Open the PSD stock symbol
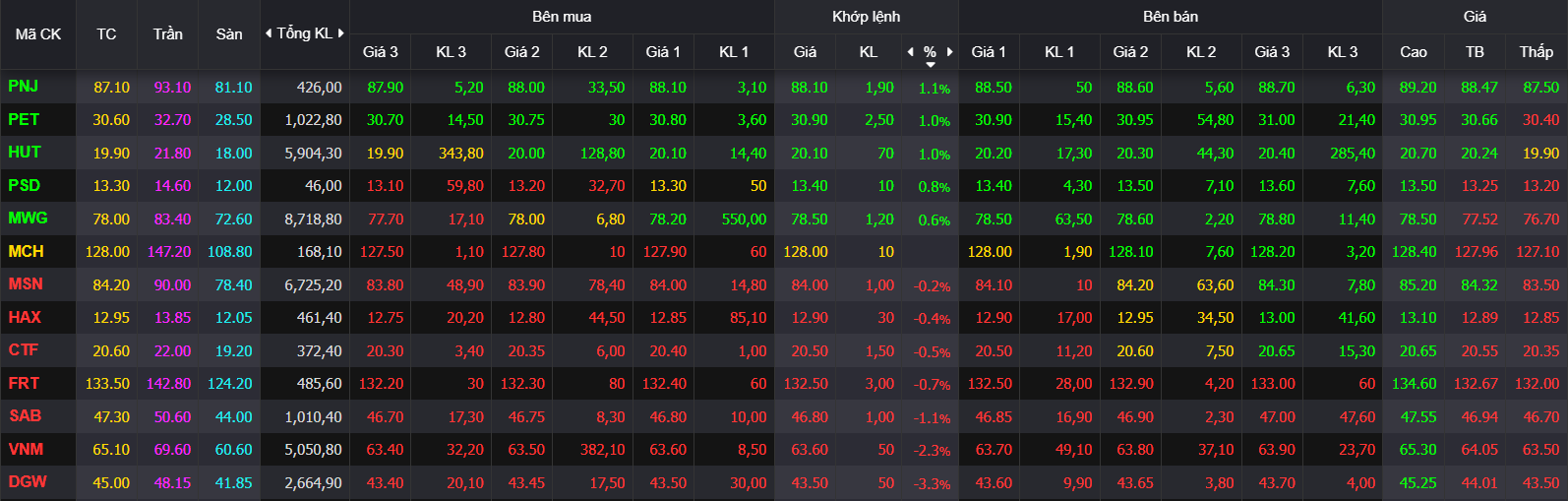 [x=25, y=185]
